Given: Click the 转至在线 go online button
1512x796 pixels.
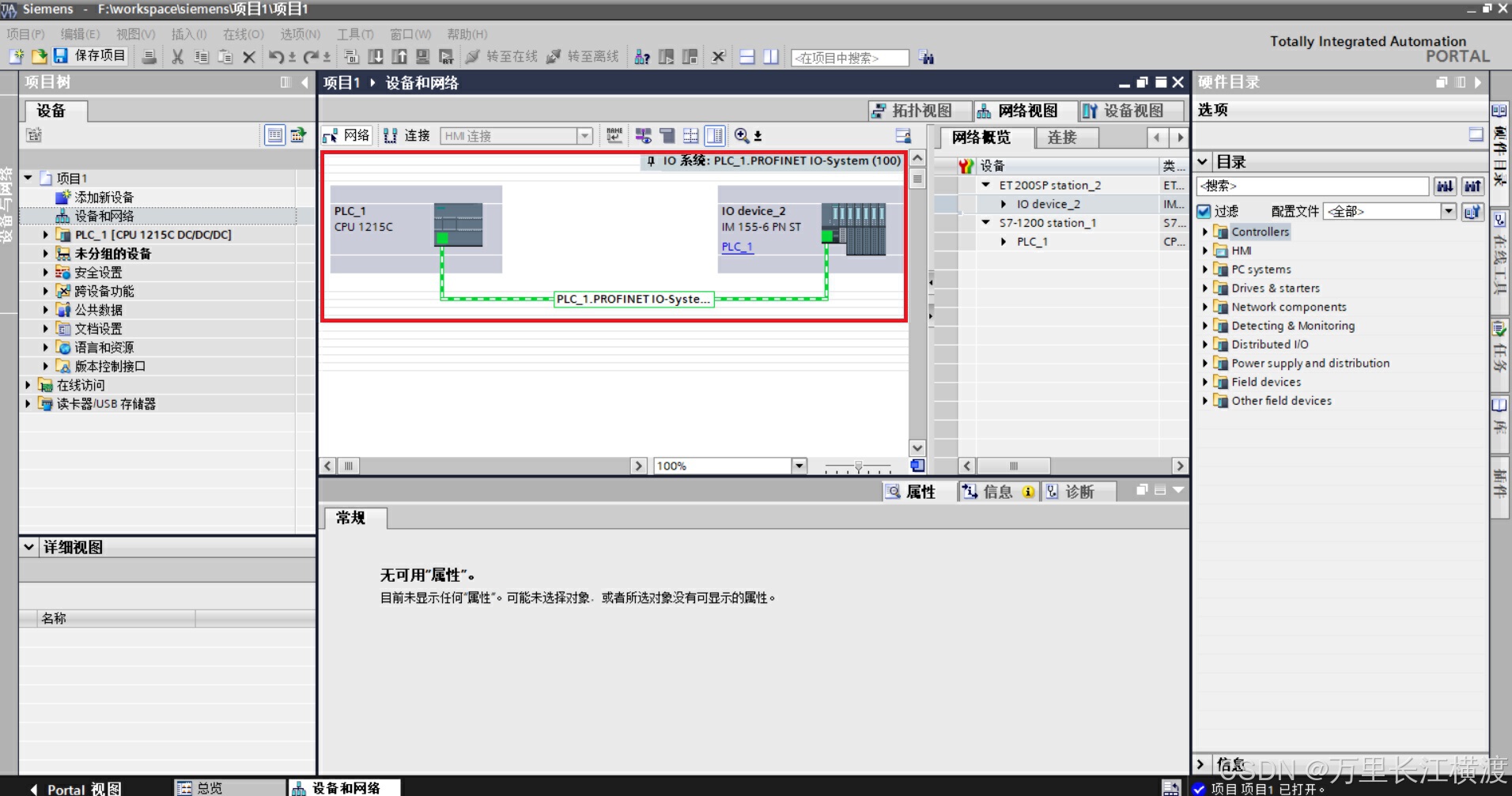Looking at the screenshot, I should [501, 57].
